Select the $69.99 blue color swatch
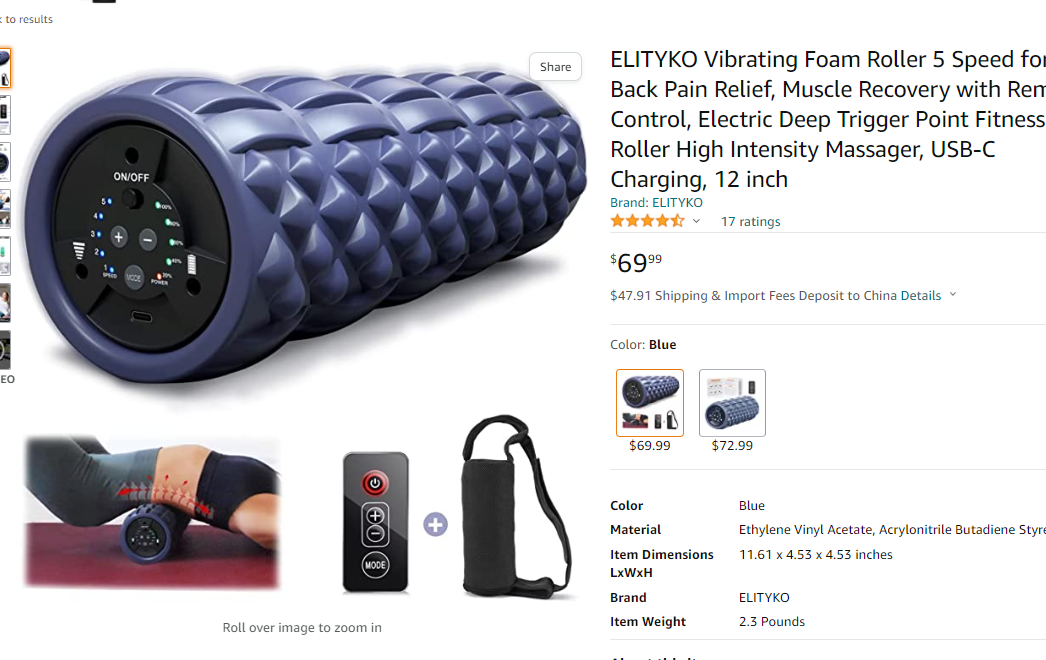Image resolution: width=1046 pixels, height=660 pixels. pyautogui.click(x=650, y=403)
